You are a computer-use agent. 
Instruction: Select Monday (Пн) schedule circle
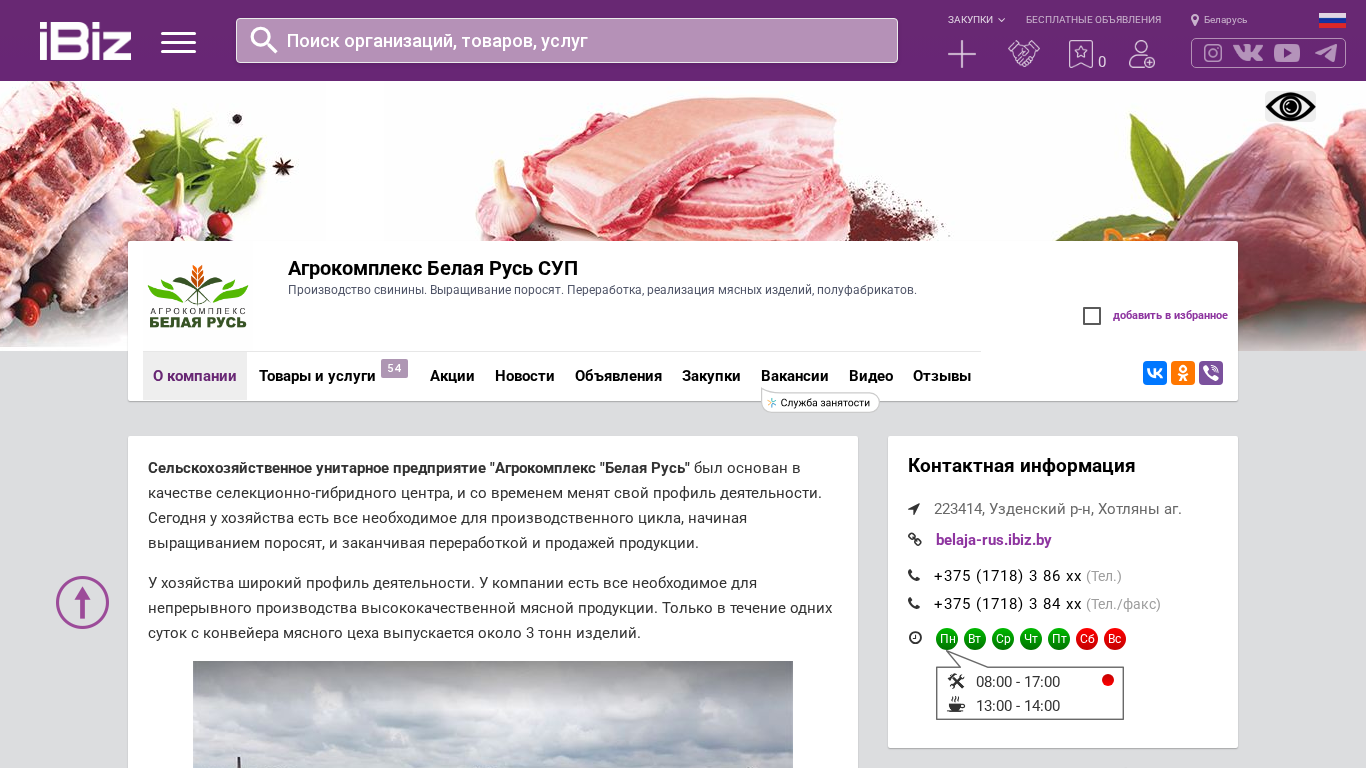point(947,639)
